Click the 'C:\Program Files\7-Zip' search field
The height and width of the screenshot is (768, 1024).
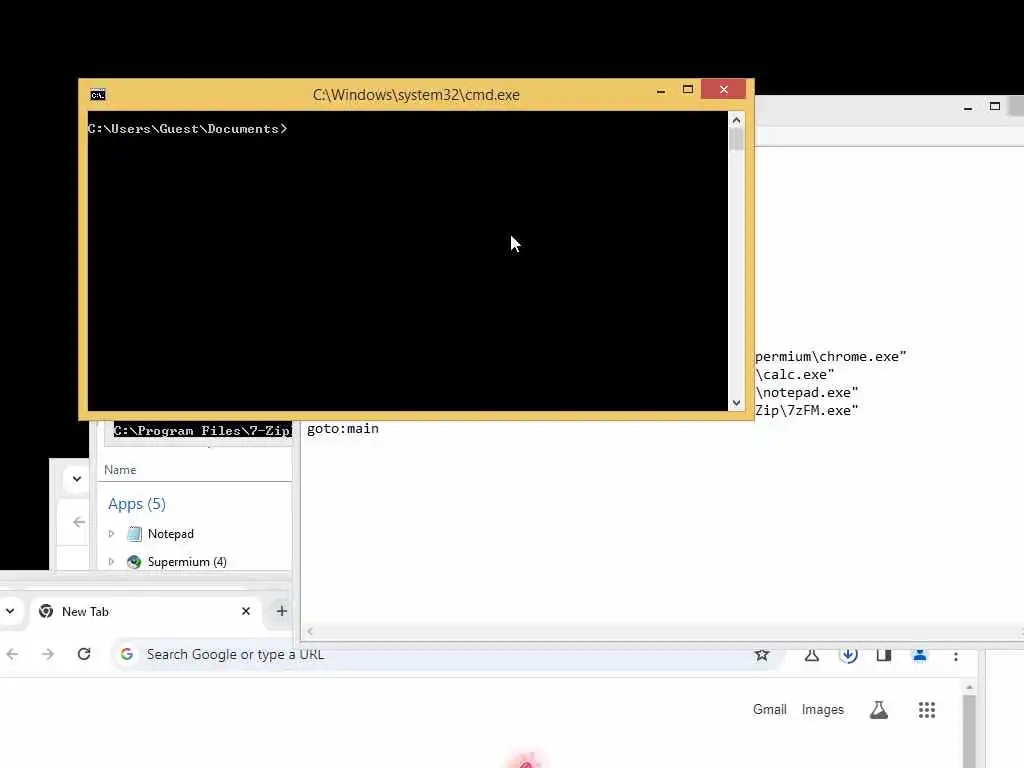pyautogui.click(x=202, y=431)
